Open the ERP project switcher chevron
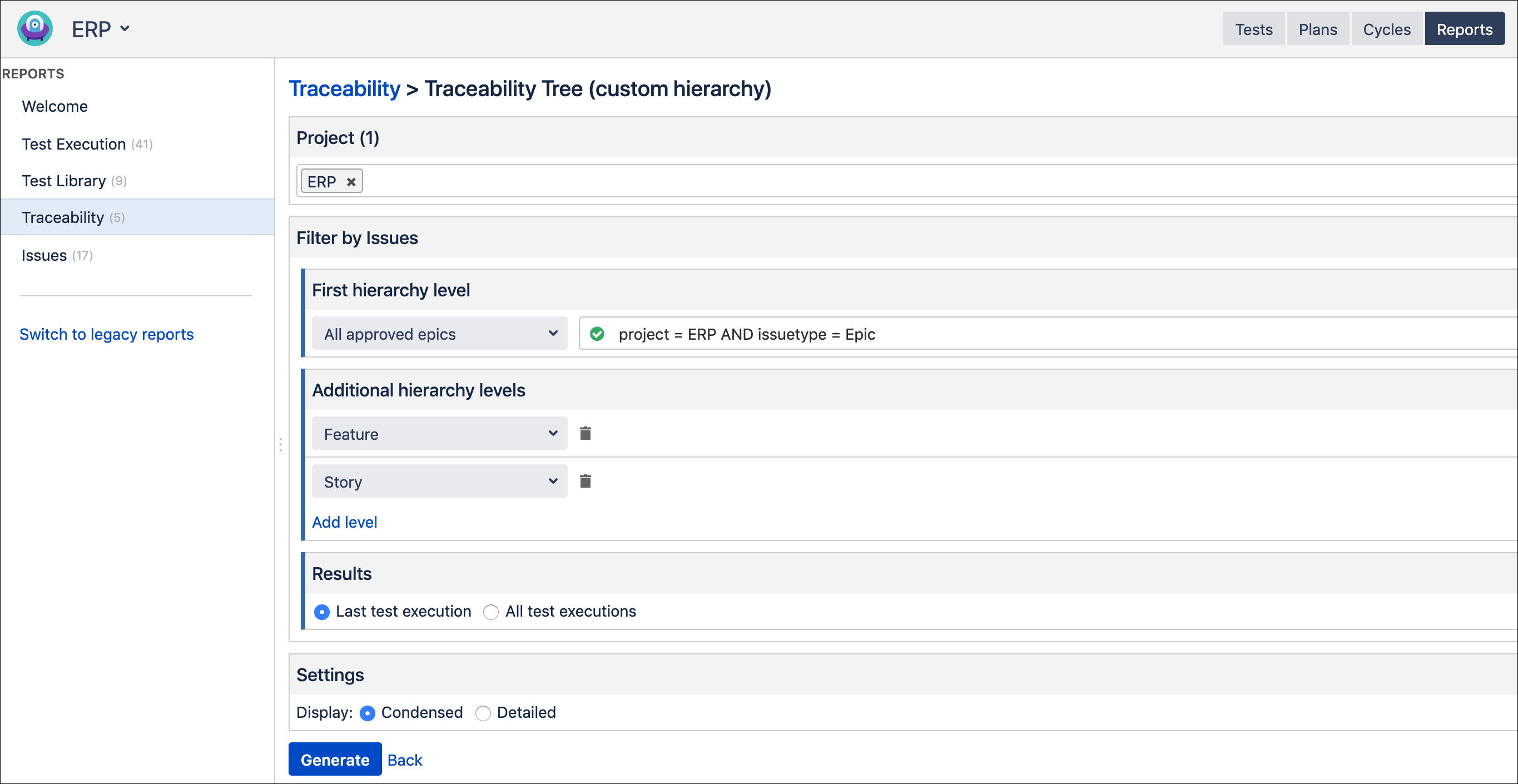 click(x=125, y=28)
